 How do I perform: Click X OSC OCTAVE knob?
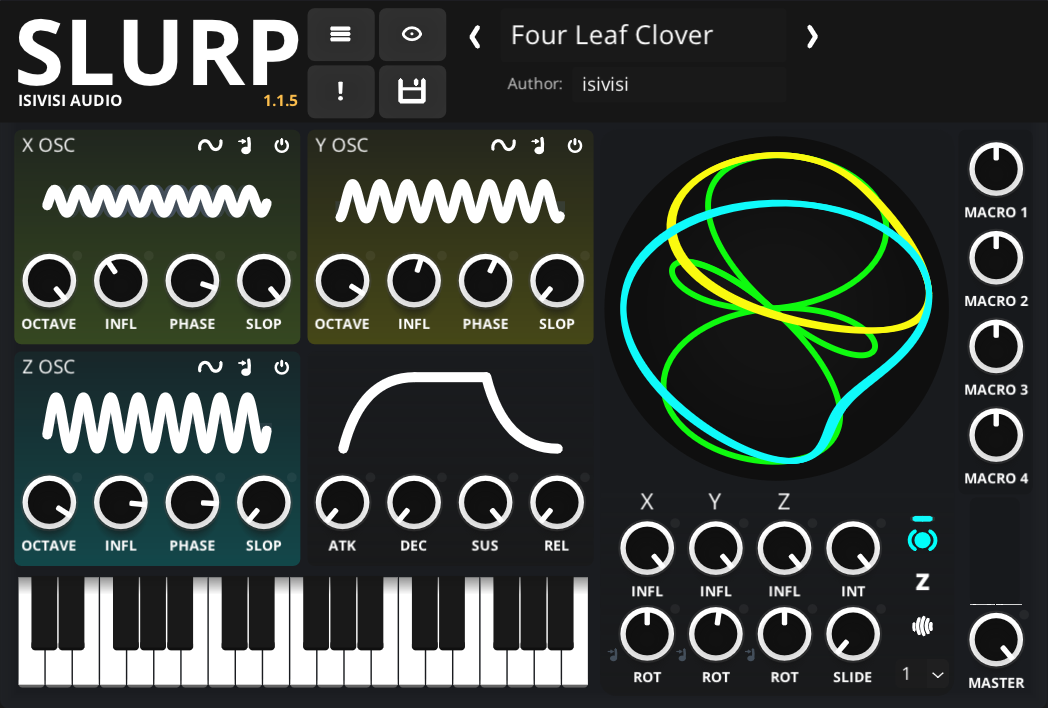point(49,281)
